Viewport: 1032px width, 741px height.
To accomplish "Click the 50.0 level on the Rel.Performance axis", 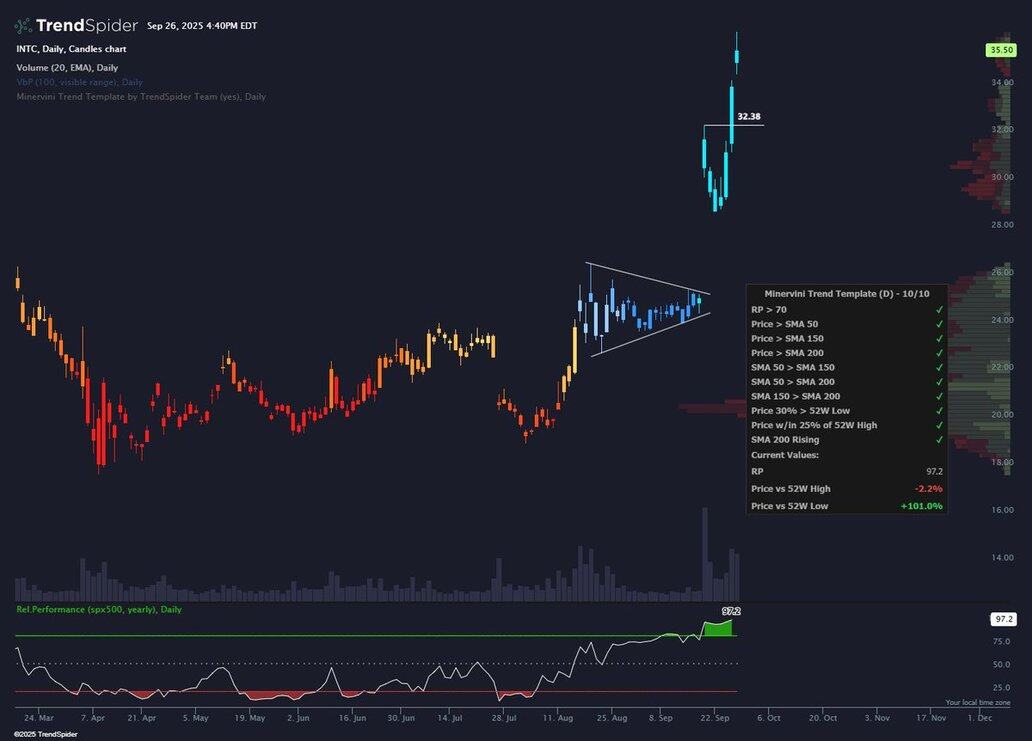I will [x=1001, y=665].
